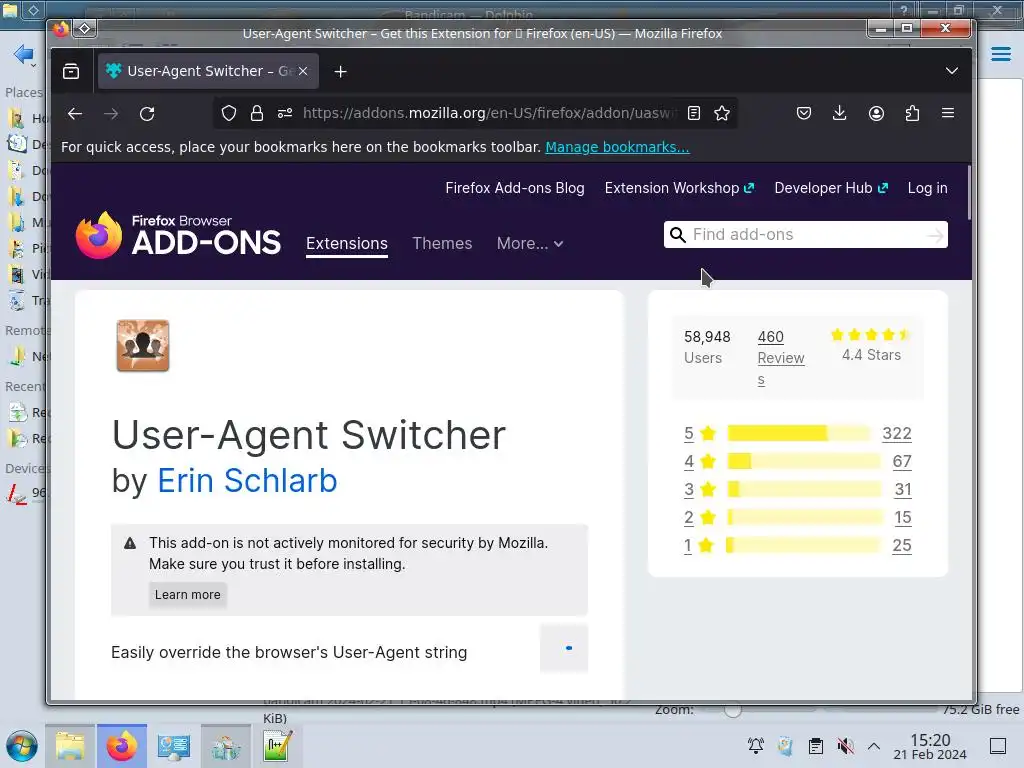Open Firefox Add-ons Blog link
Screen dimensions: 1024x768
[515, 188]
